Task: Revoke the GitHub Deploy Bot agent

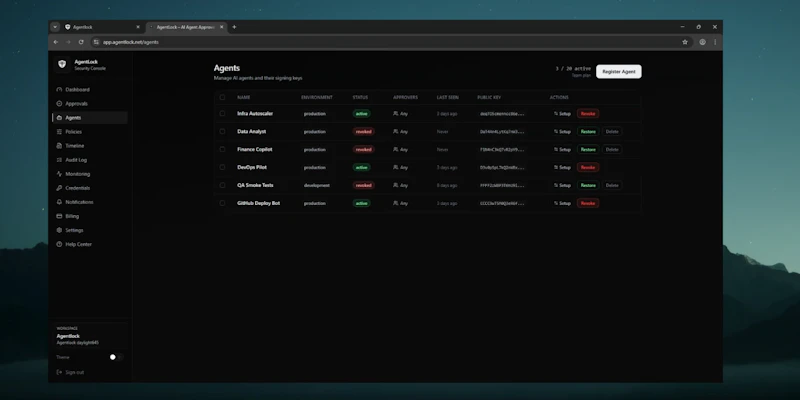Action: pos(588,203)
